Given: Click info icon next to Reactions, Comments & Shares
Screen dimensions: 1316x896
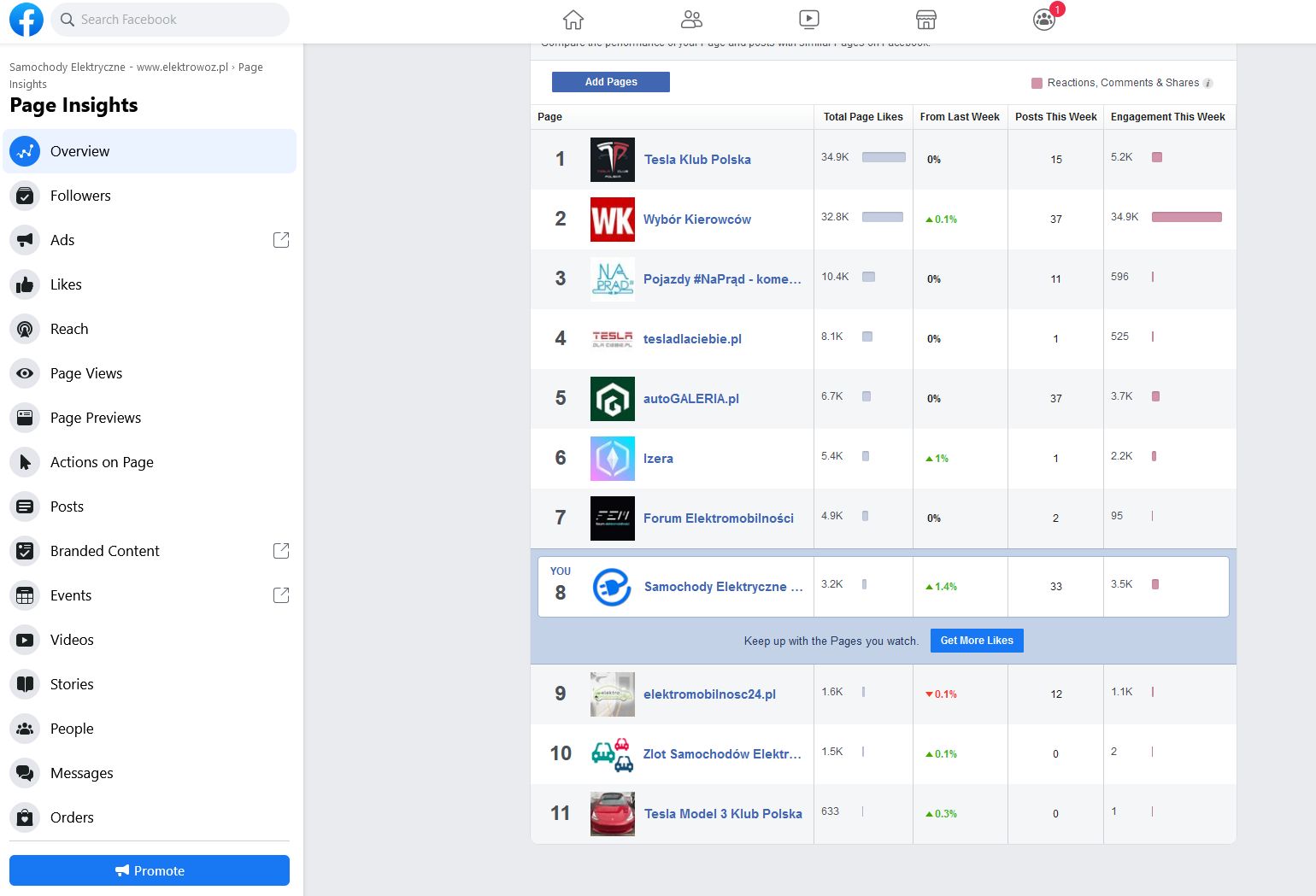Looking at the screenshot, I should click(1207, 83).
